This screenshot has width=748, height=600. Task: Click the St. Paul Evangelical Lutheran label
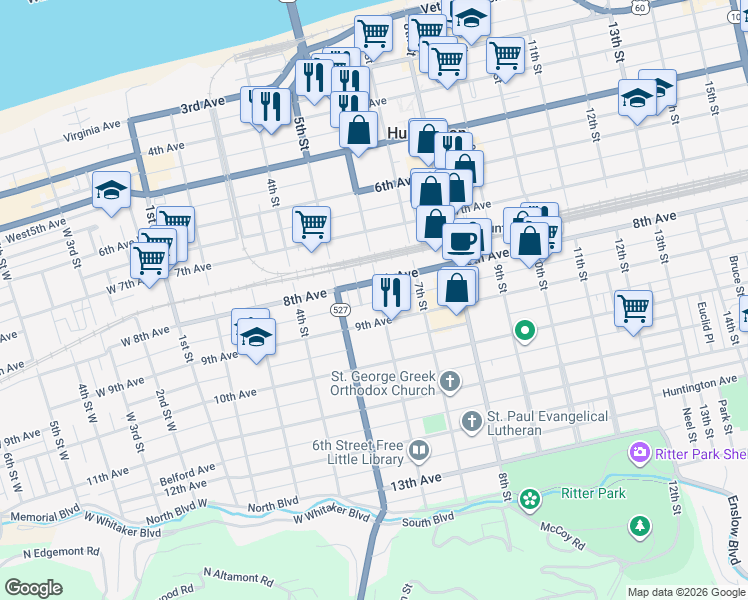[x=547, y=423]
